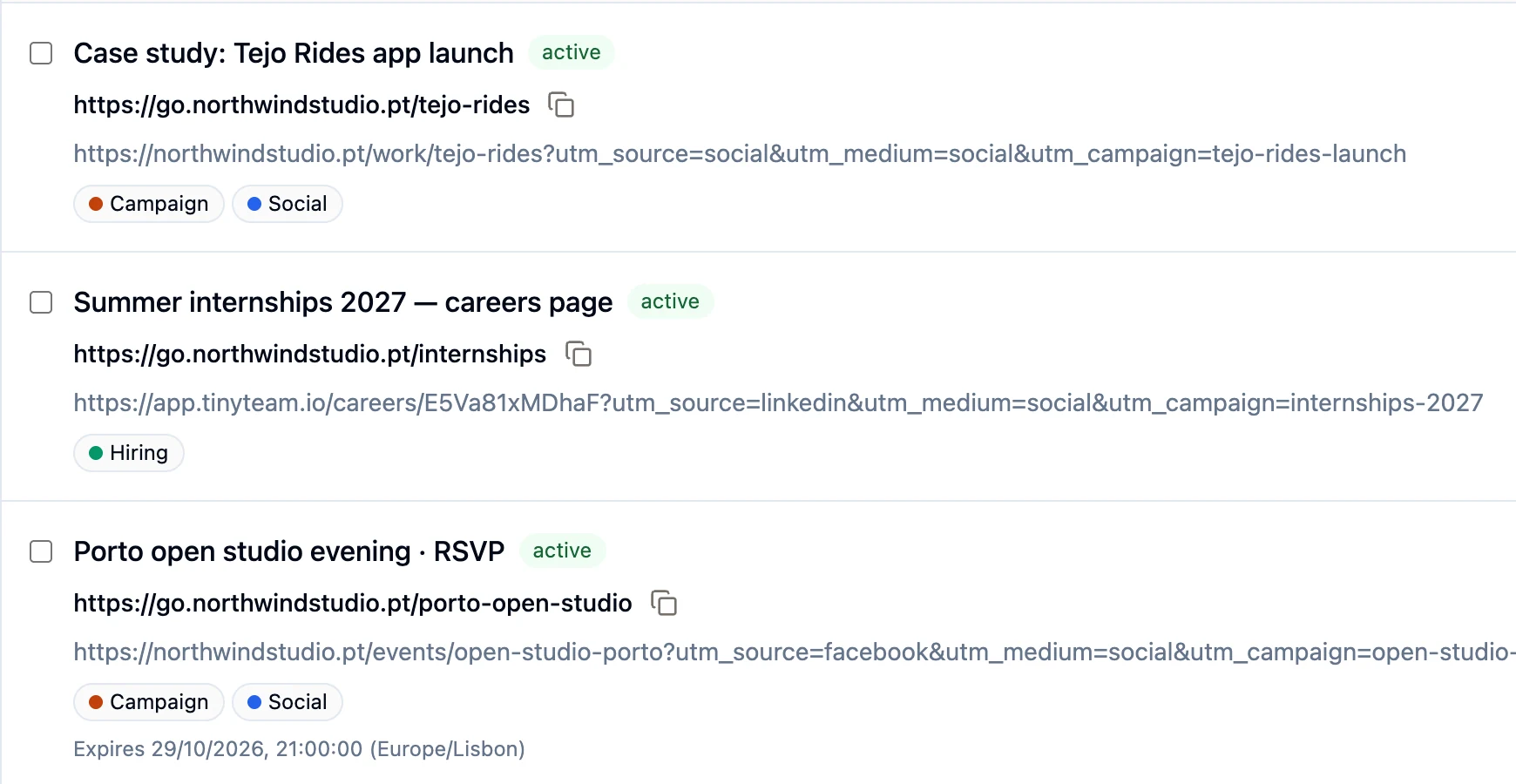
Task: Check the Porto open studio evening checkbox
Action: point(41,551)
